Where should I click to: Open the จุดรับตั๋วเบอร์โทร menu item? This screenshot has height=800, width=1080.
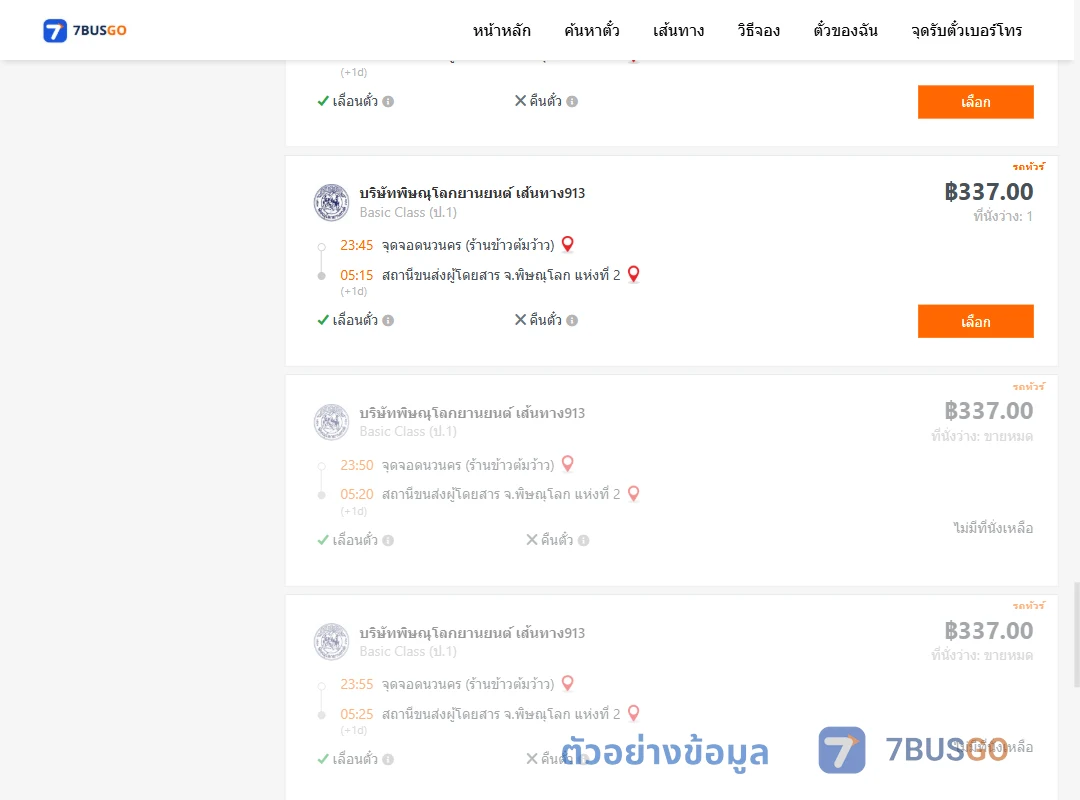pyautogui.click(x=966, y=30)
